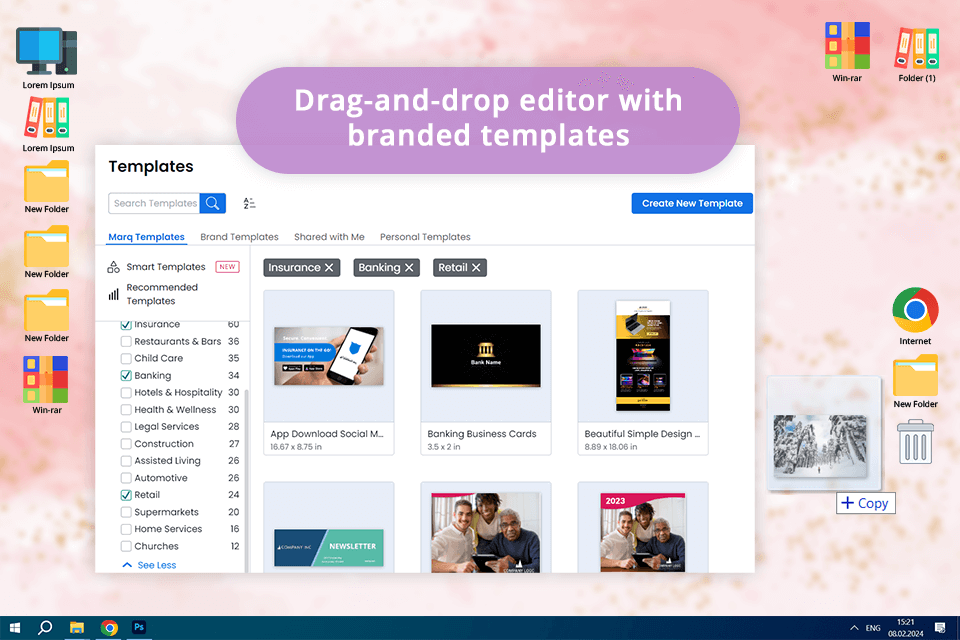The image size is (960, 640).
Task: Click the category list scrollbar
Action: [x=246, y=481]
